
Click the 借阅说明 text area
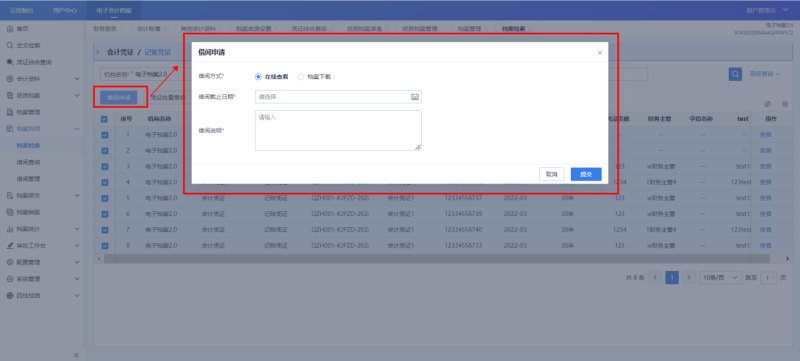[x=338, y=131]
